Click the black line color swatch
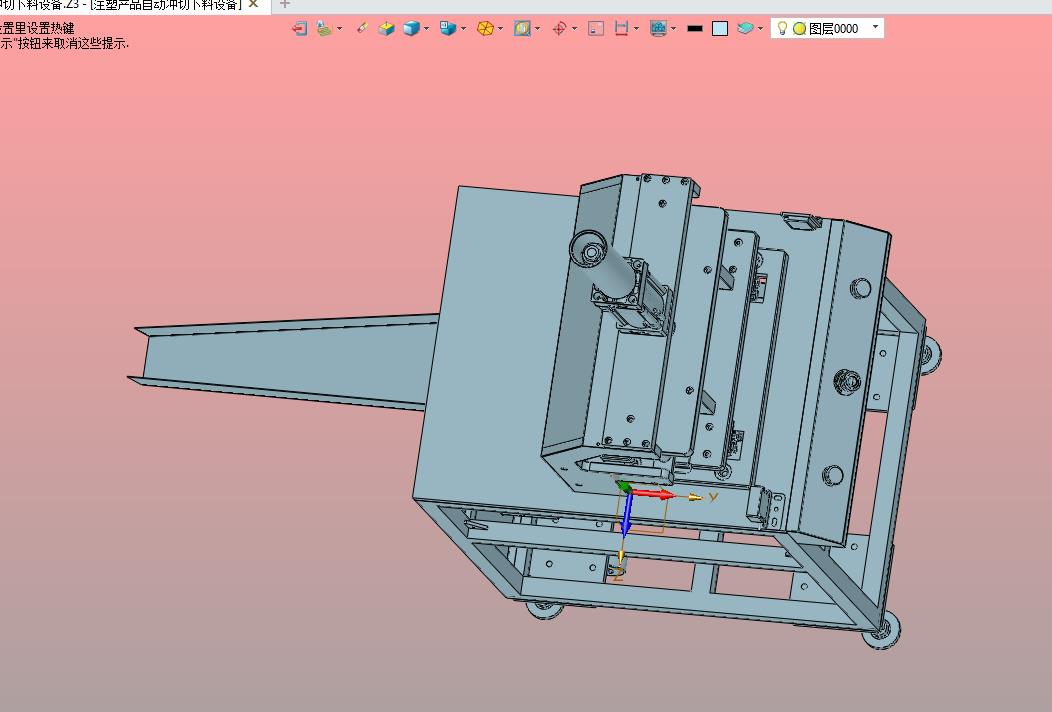Image resolution: width=1052 pixels, height=712 pixels. [x=695, y=28]
